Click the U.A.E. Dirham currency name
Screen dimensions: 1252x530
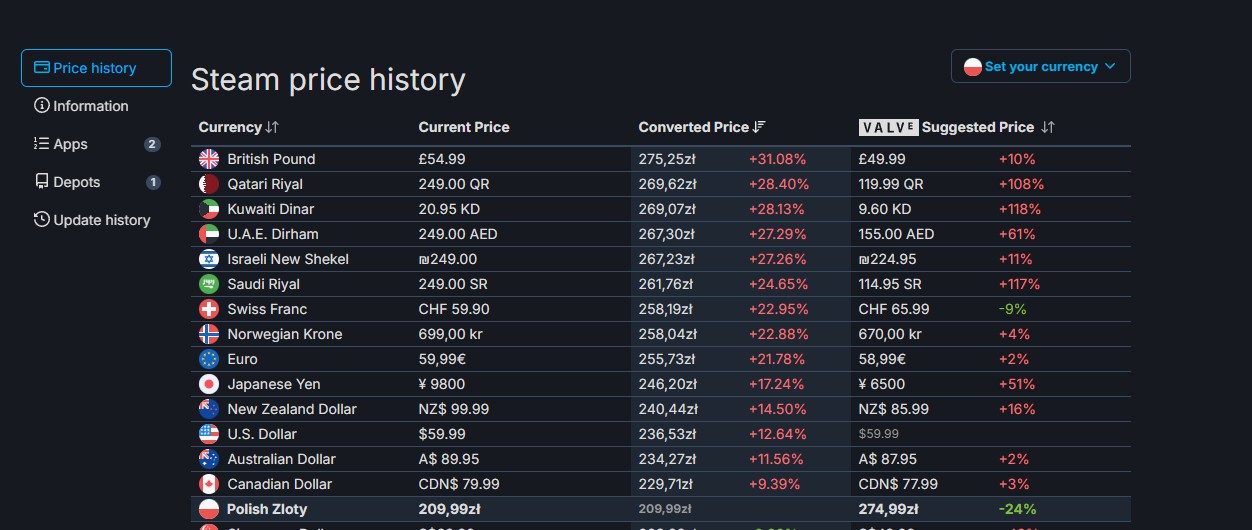pyautogui.click(x=273, y=234)
